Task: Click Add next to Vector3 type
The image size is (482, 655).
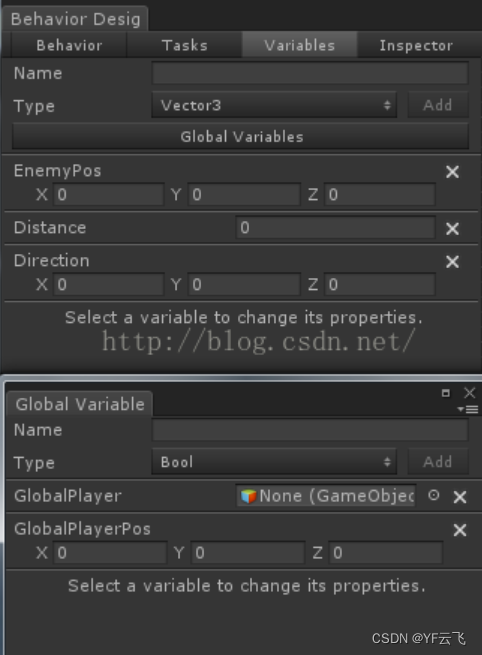Action: click(438, 105)
